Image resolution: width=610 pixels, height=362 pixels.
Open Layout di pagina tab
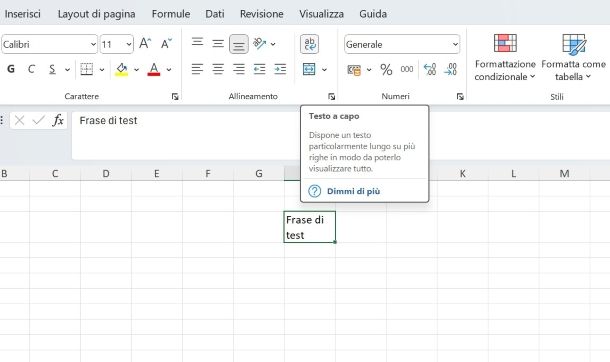pyautogui.click(x=96, y=14)
